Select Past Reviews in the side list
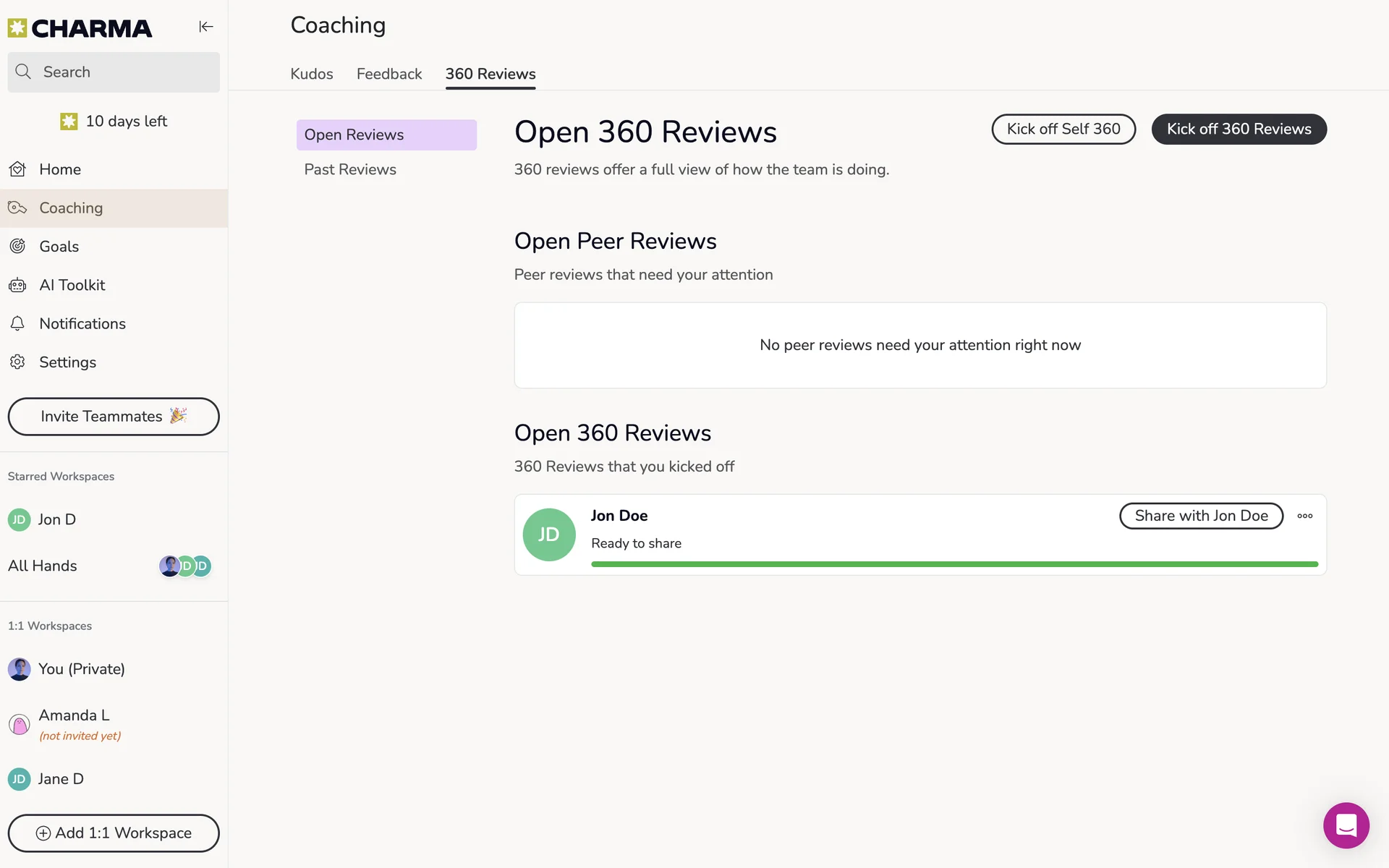1389x868 pixels. (x=350, y=169)
